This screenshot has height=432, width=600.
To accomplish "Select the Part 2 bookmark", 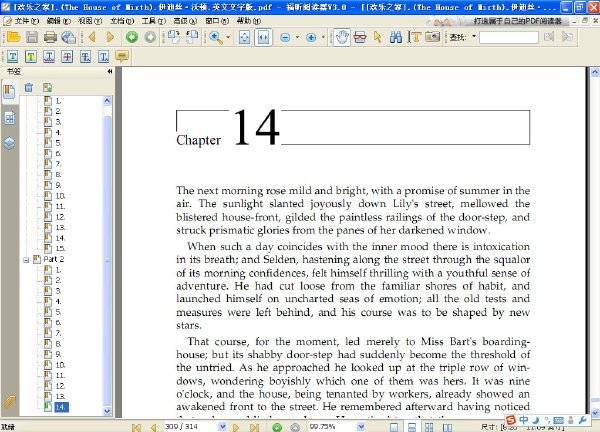I will [x=54, y=259].
